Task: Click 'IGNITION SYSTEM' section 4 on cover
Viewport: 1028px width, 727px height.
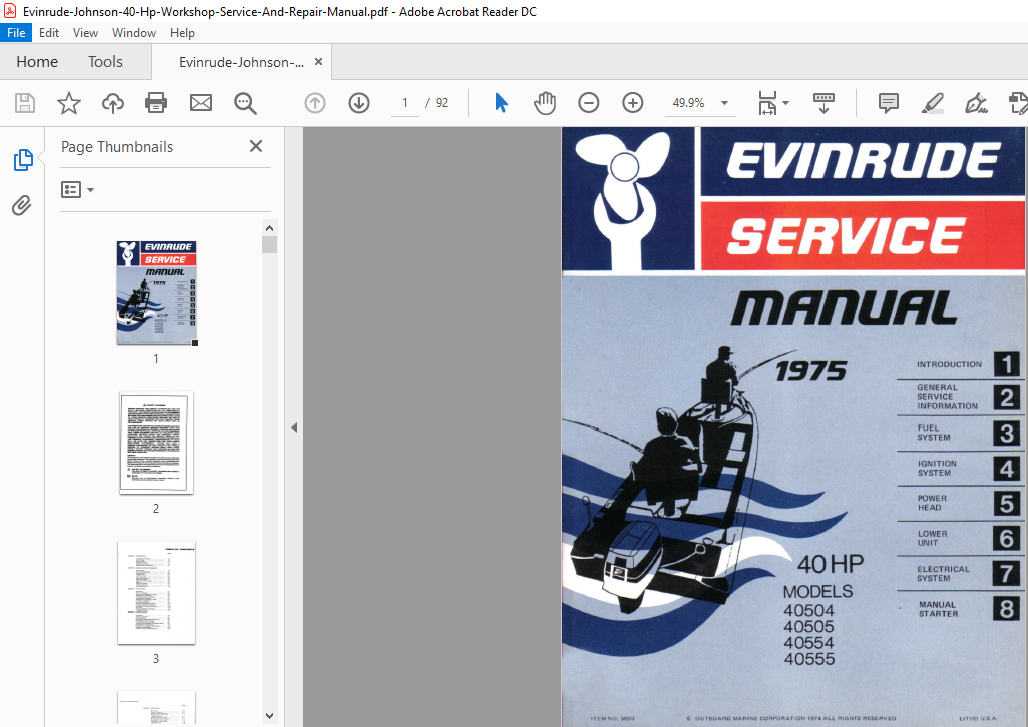Action: click(x=937, y=468)
